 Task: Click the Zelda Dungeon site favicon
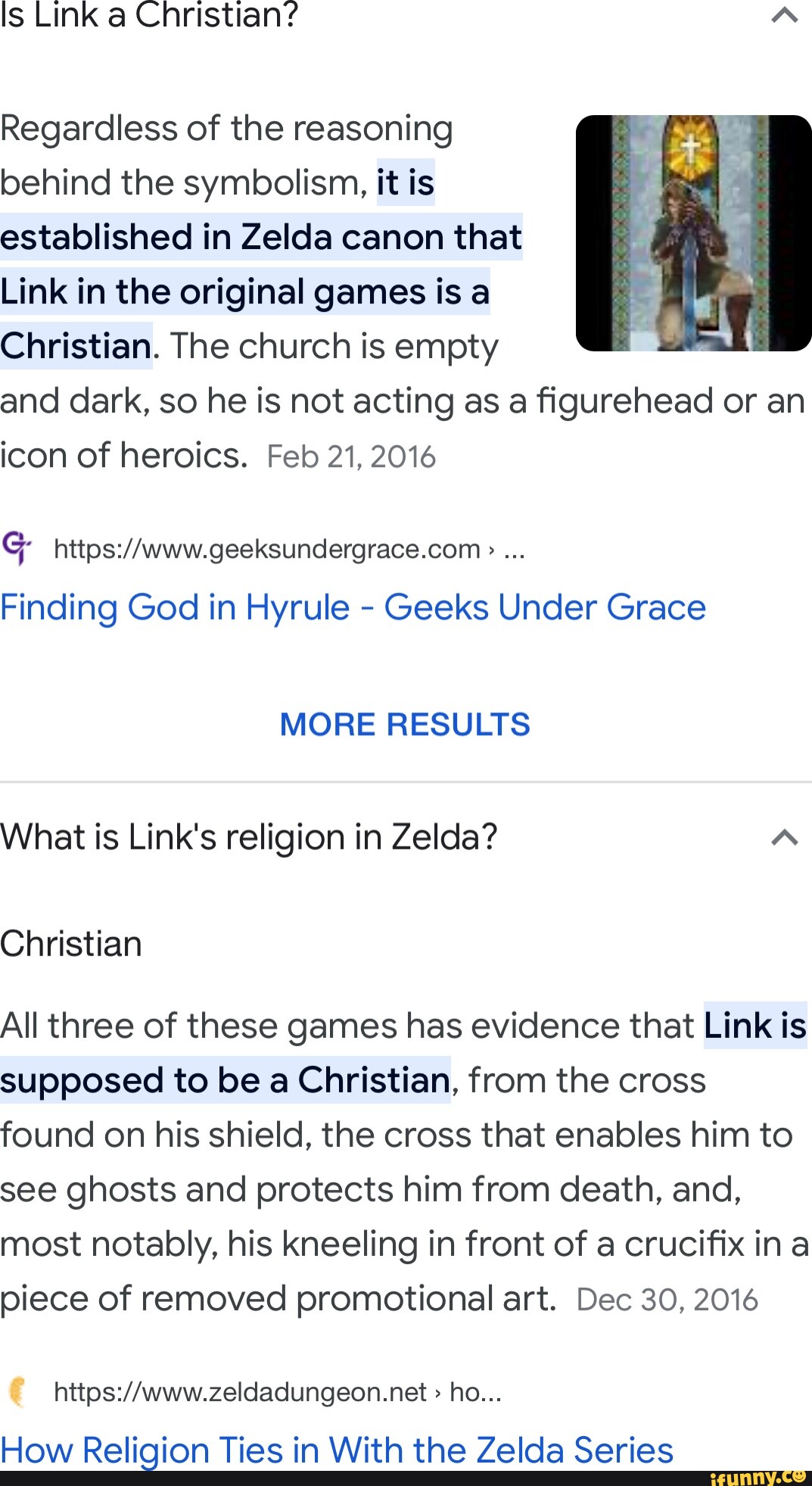click(x=17, y=1391)
